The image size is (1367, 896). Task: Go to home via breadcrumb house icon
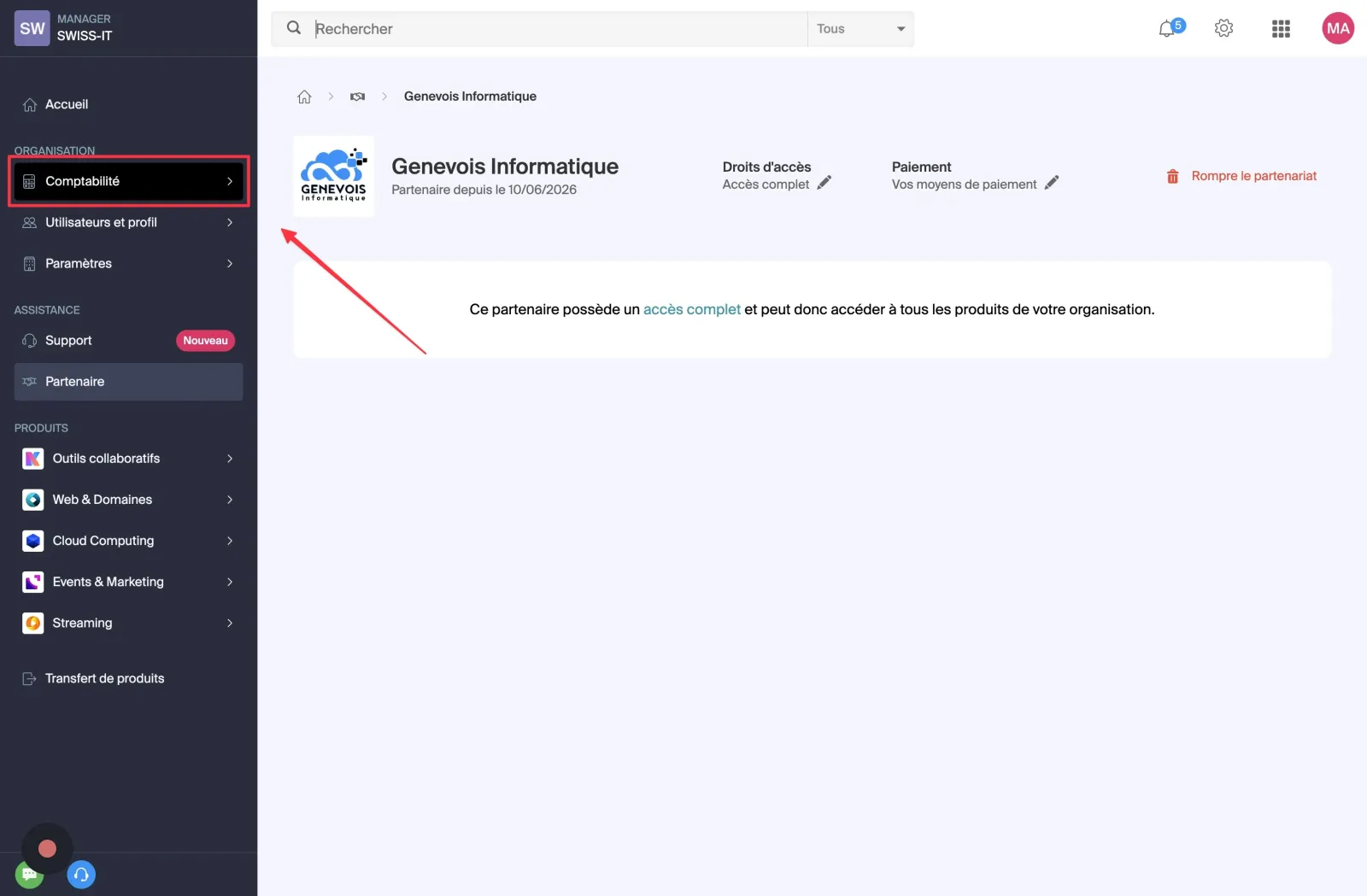(304, 97)
